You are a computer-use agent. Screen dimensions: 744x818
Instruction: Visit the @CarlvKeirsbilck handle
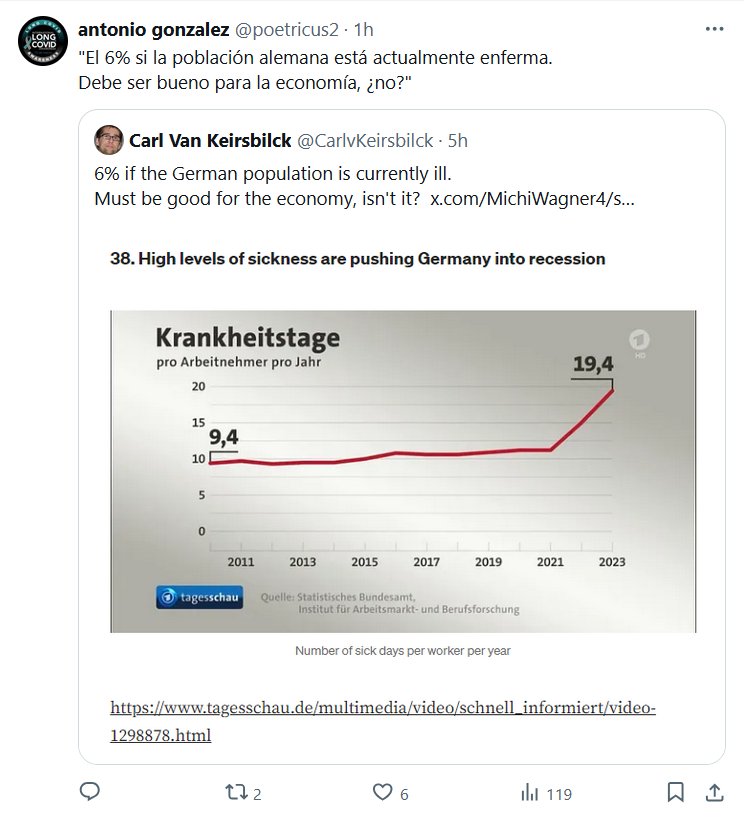366,141
